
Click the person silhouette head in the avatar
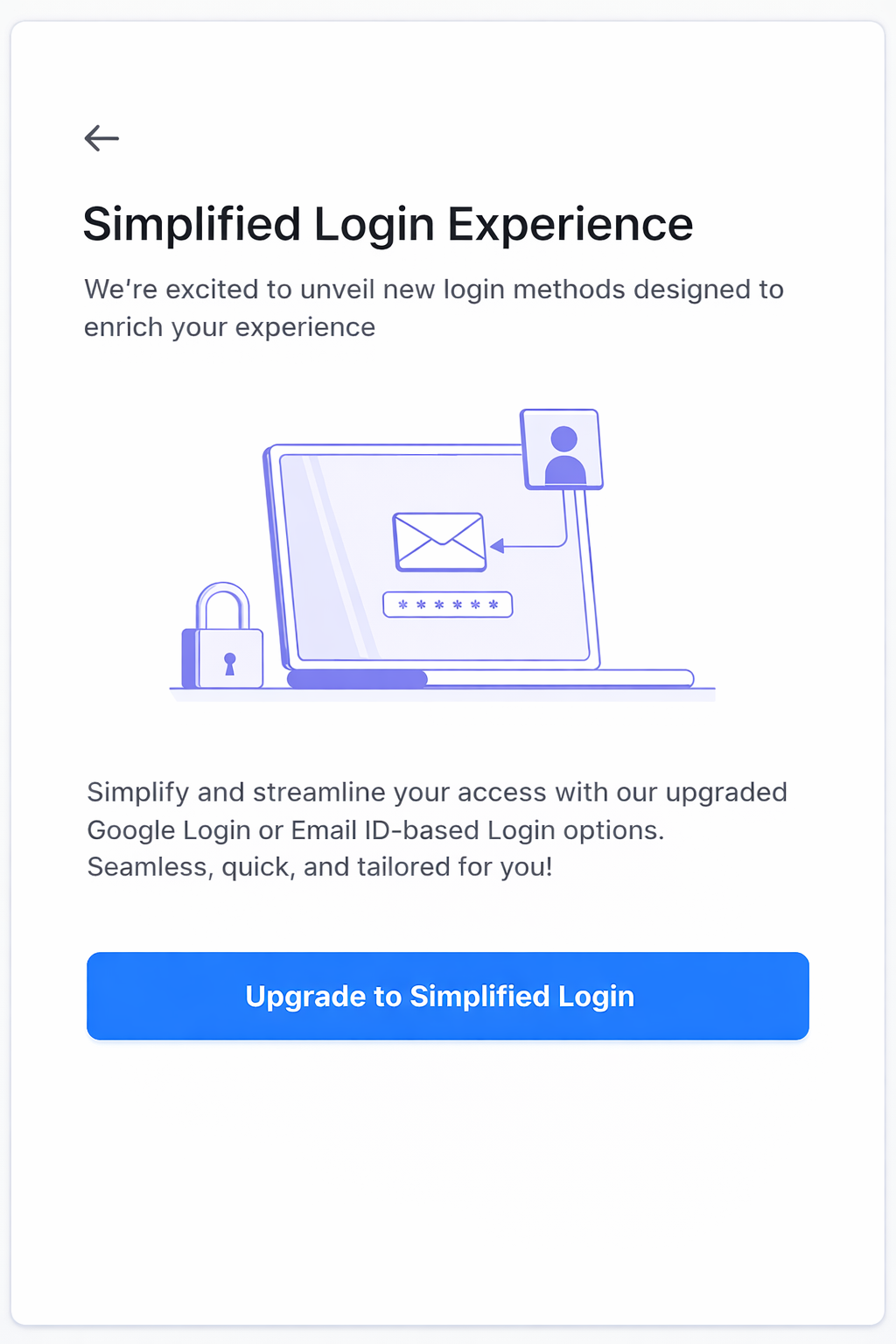tap(564, 438)
